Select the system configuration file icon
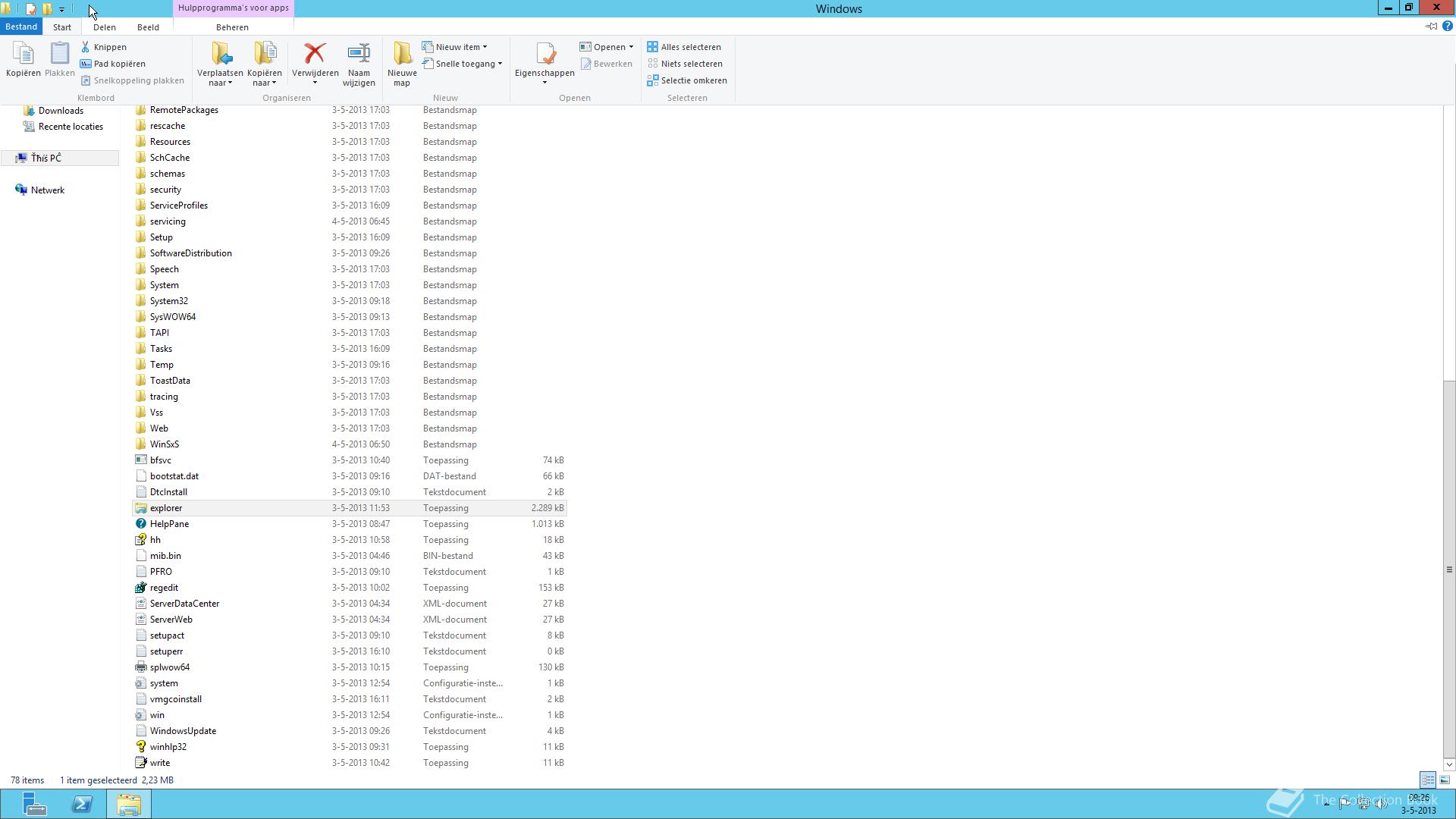The width and height of the screenshot is (1456, 819). pos(140,683)
